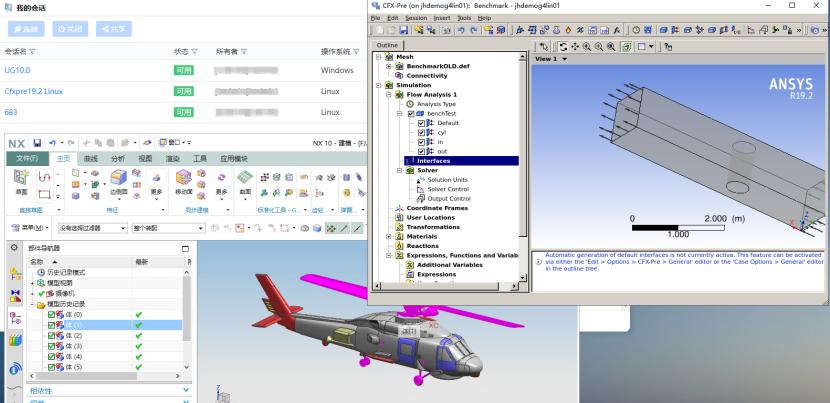Image resolution: width=830 pixels, height=403 pixels.
Task: Open the NX reuse library books icon
Action: 15,341
